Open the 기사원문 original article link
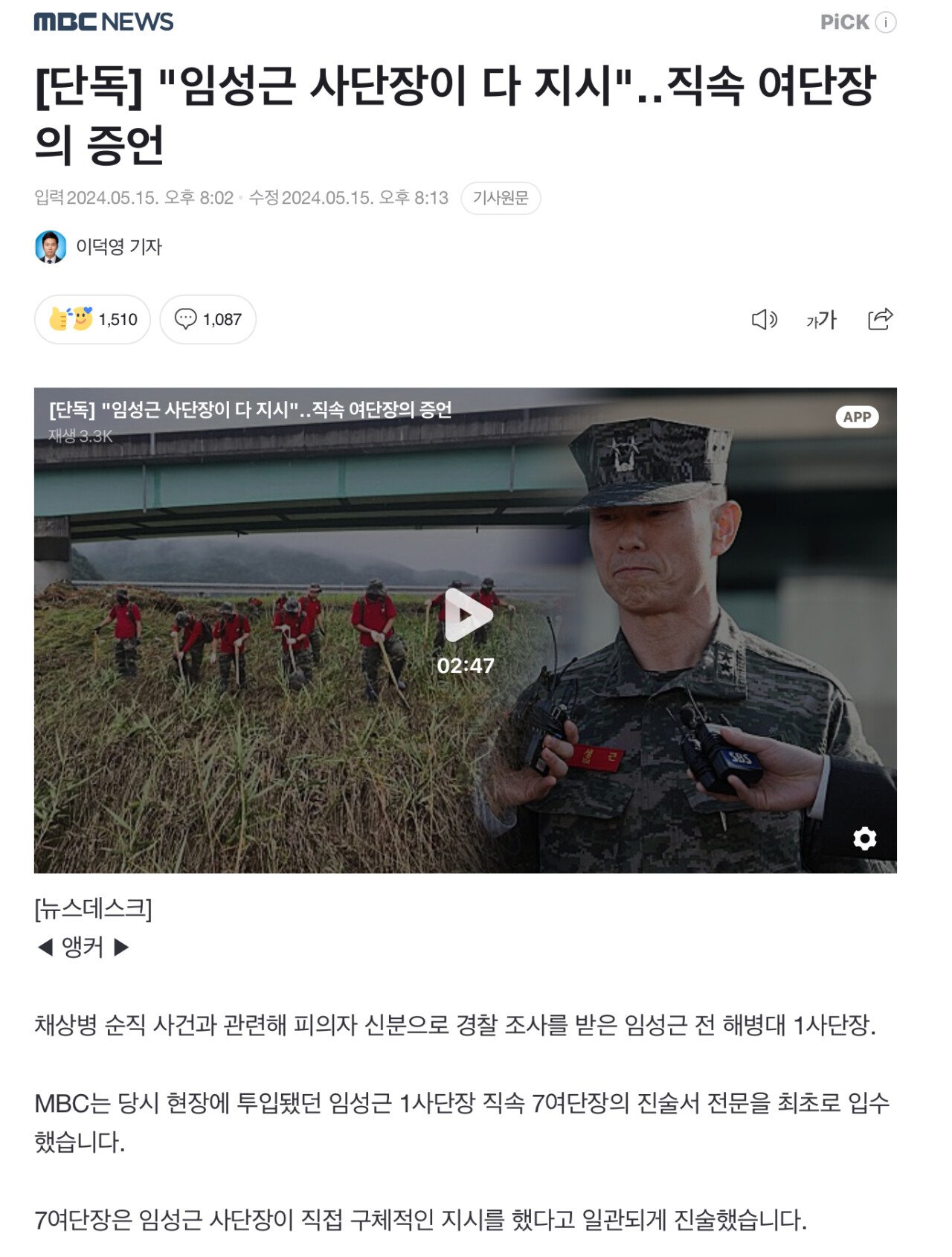 click(501, 198)
